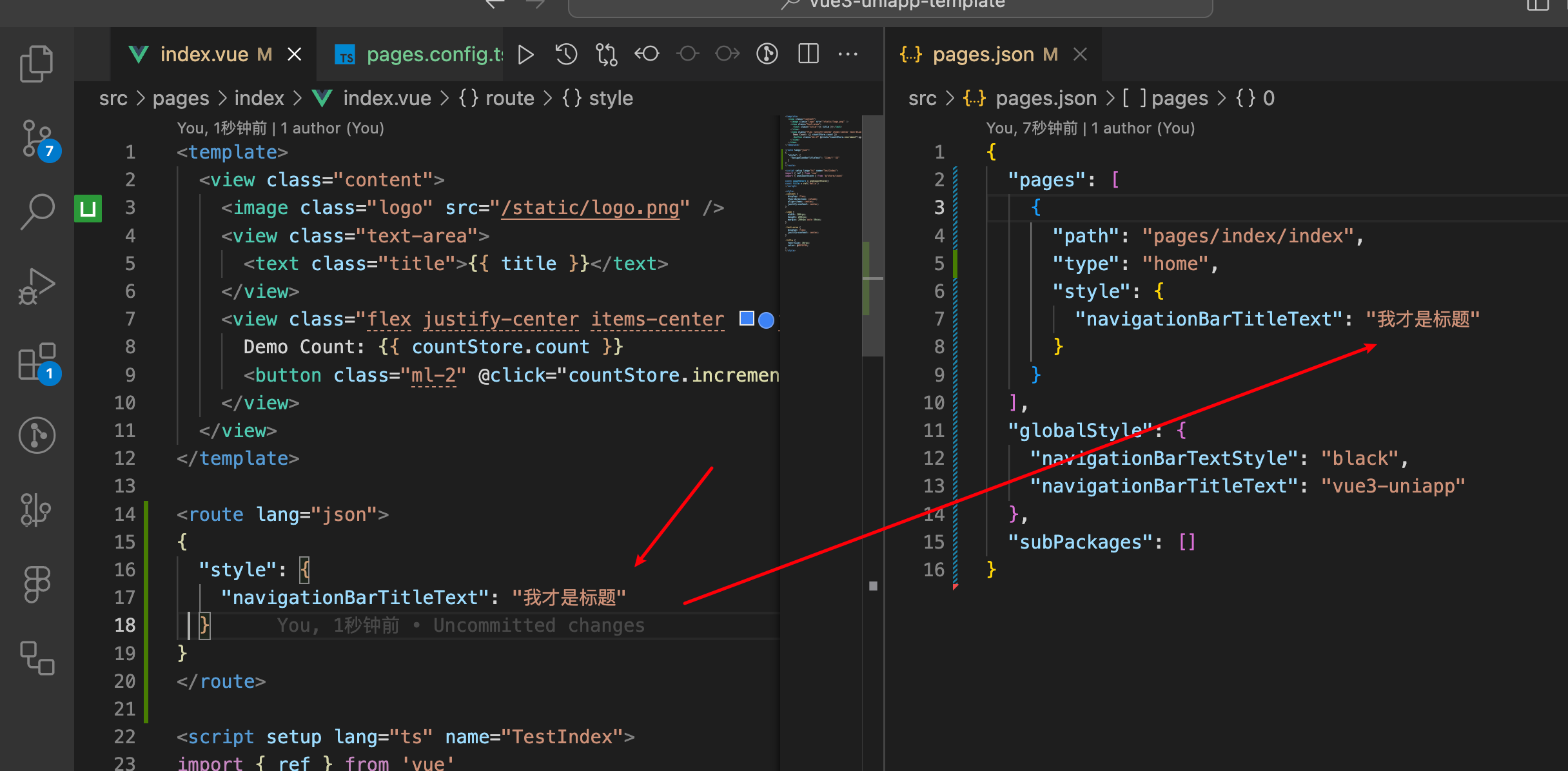This screenshot has height=771, width=1568.
Task: Open the GitLens commit graph icon
Action: point(767,54)
